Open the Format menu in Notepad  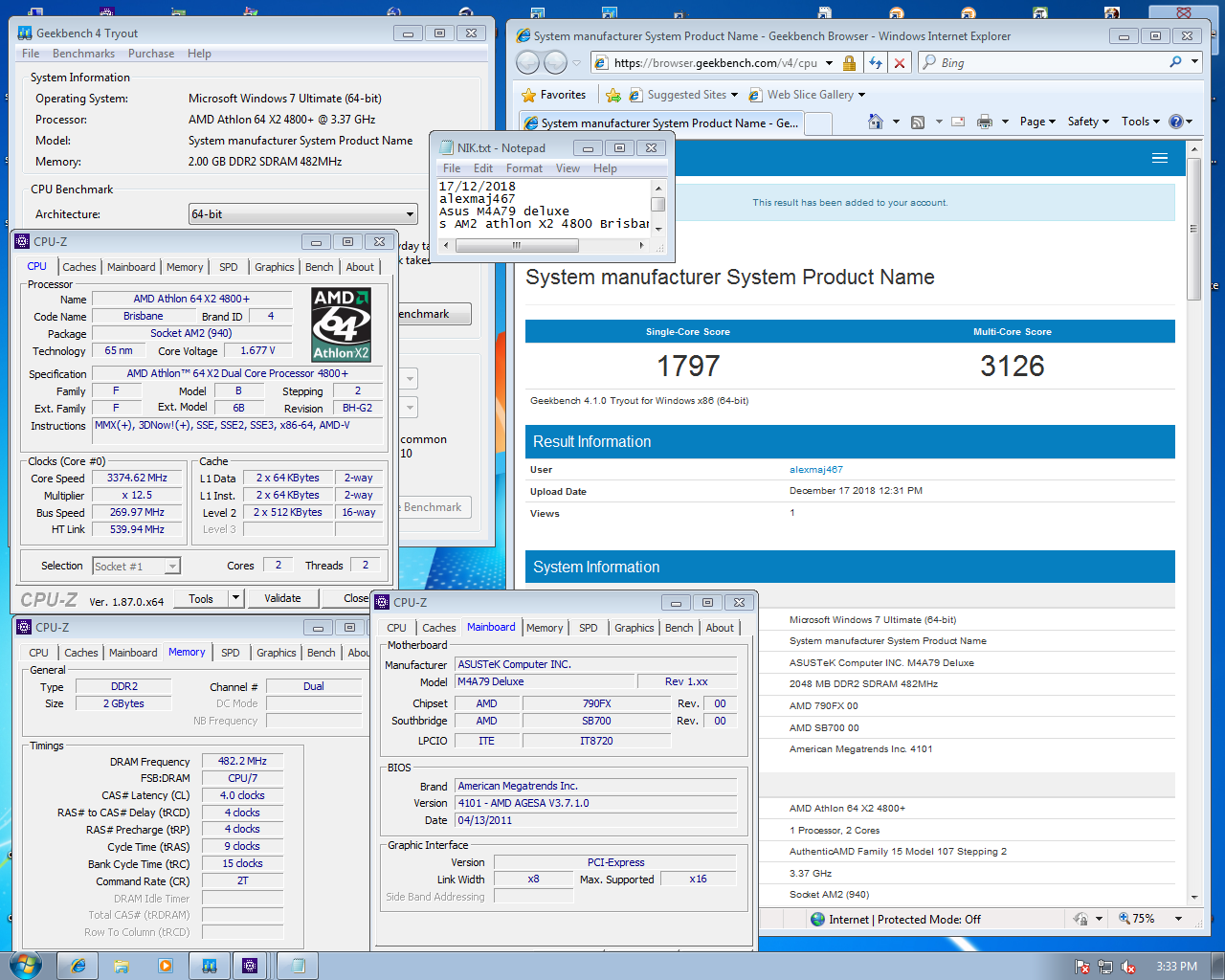[x=524, y=168]
